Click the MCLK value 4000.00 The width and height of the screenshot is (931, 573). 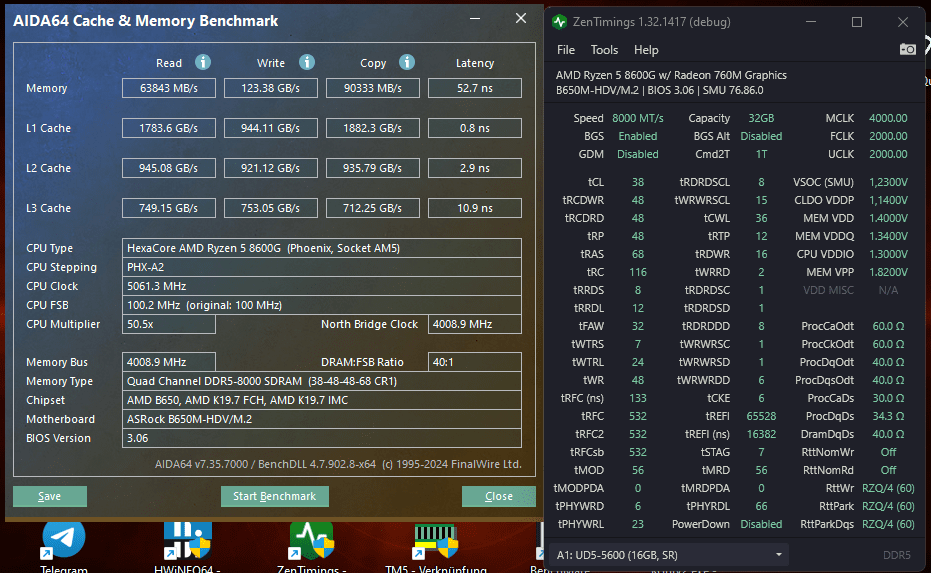coord(888,118)
